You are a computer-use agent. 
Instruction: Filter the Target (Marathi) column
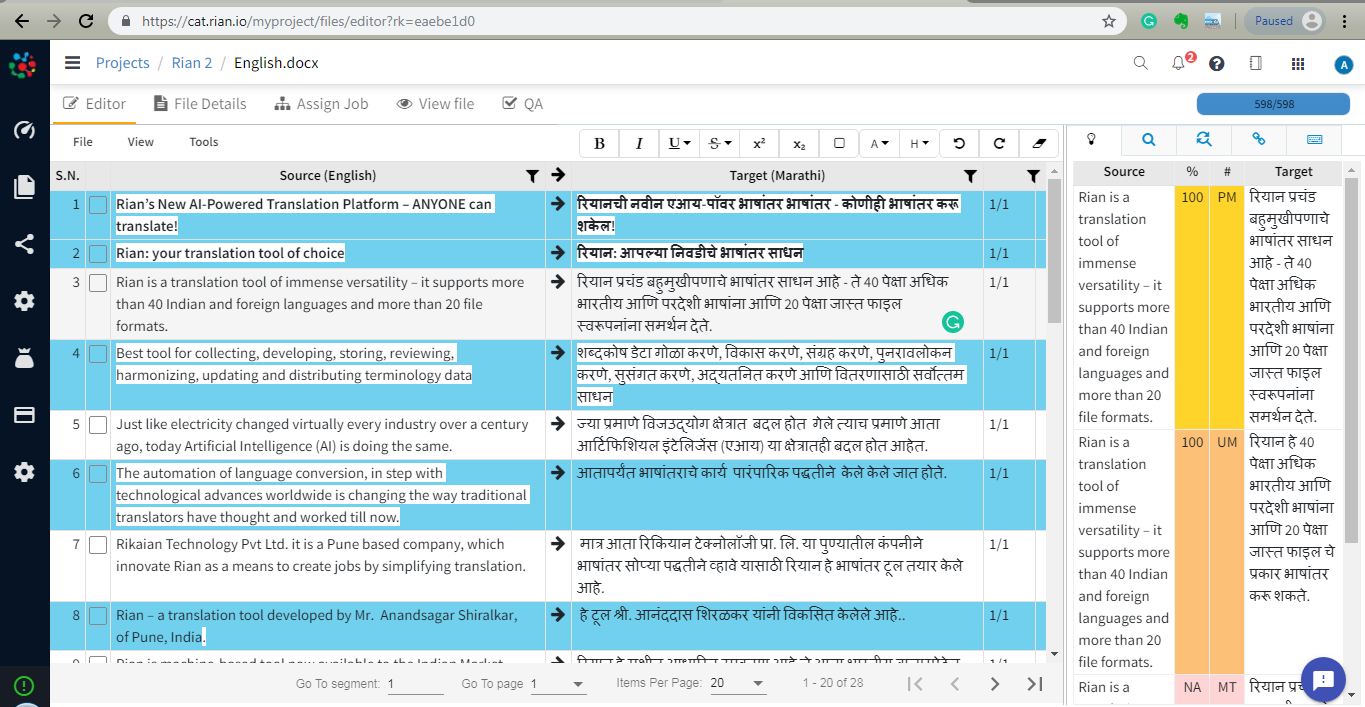970,176
